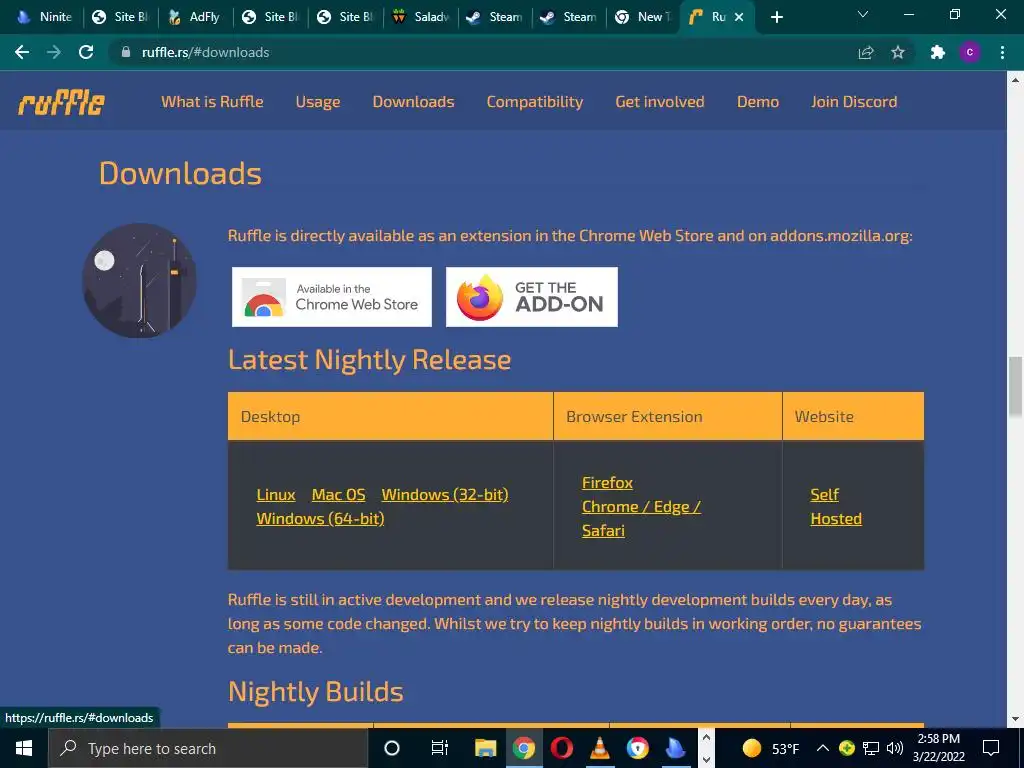Open Usage in the site navigation
Image resolution: width=1024 pixels, height=768 pixels.
(x=317, y=102)
